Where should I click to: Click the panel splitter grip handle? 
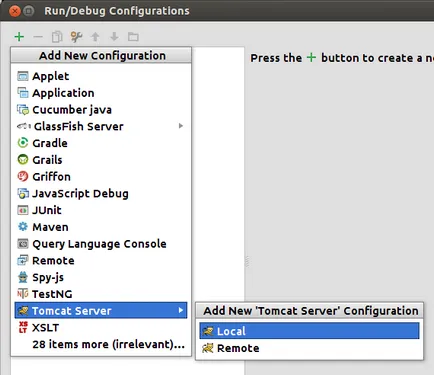(247, 262)
